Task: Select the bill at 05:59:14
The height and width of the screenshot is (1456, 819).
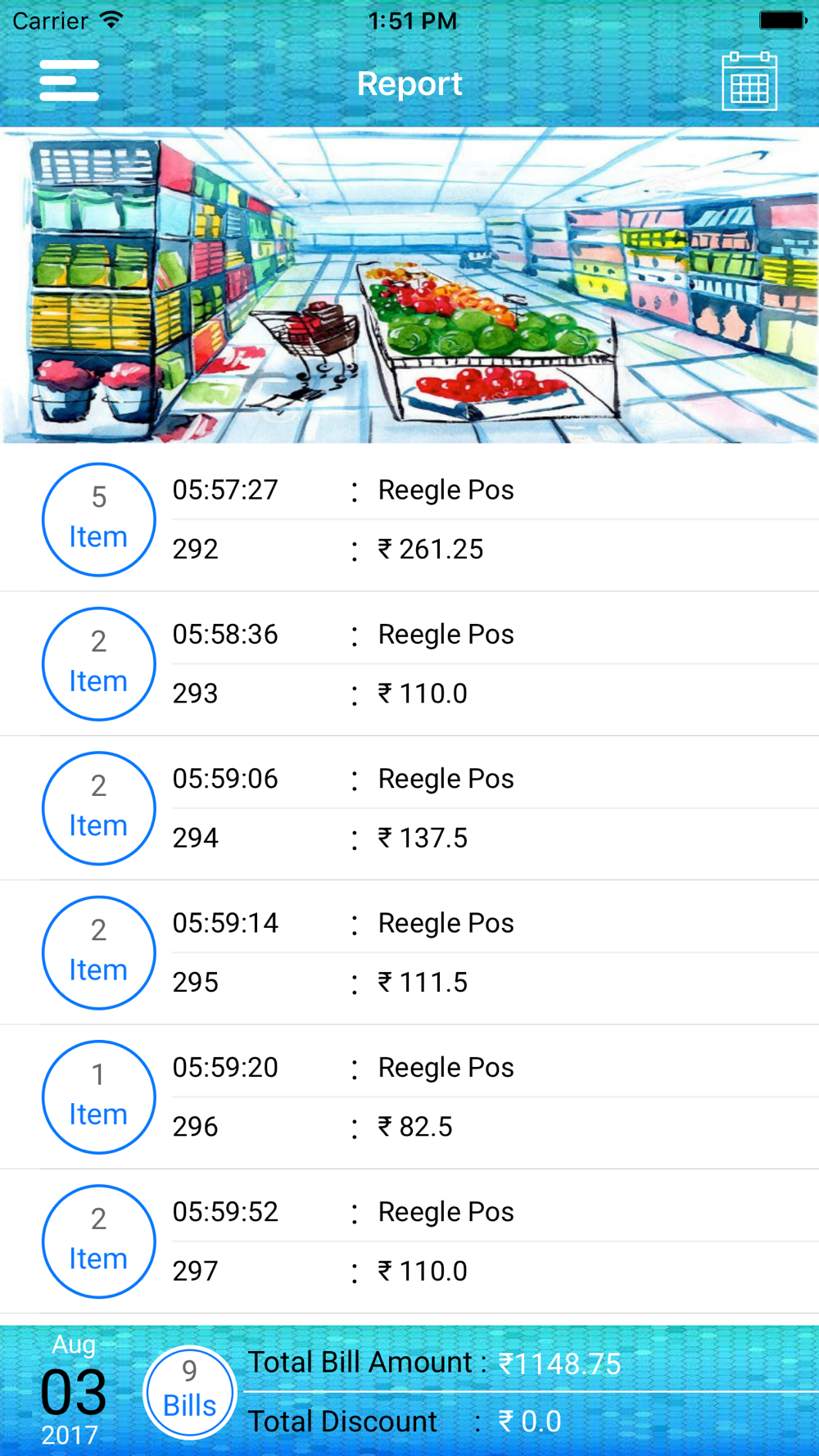Action: [x=225, y=924]
